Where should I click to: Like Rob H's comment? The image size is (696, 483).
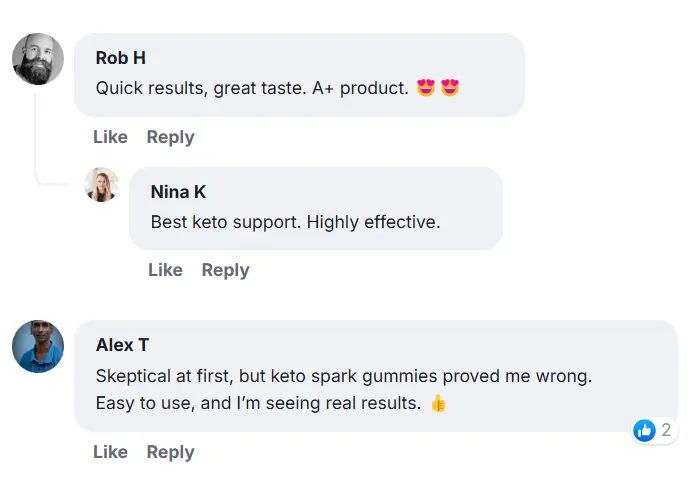coord(110,137)
